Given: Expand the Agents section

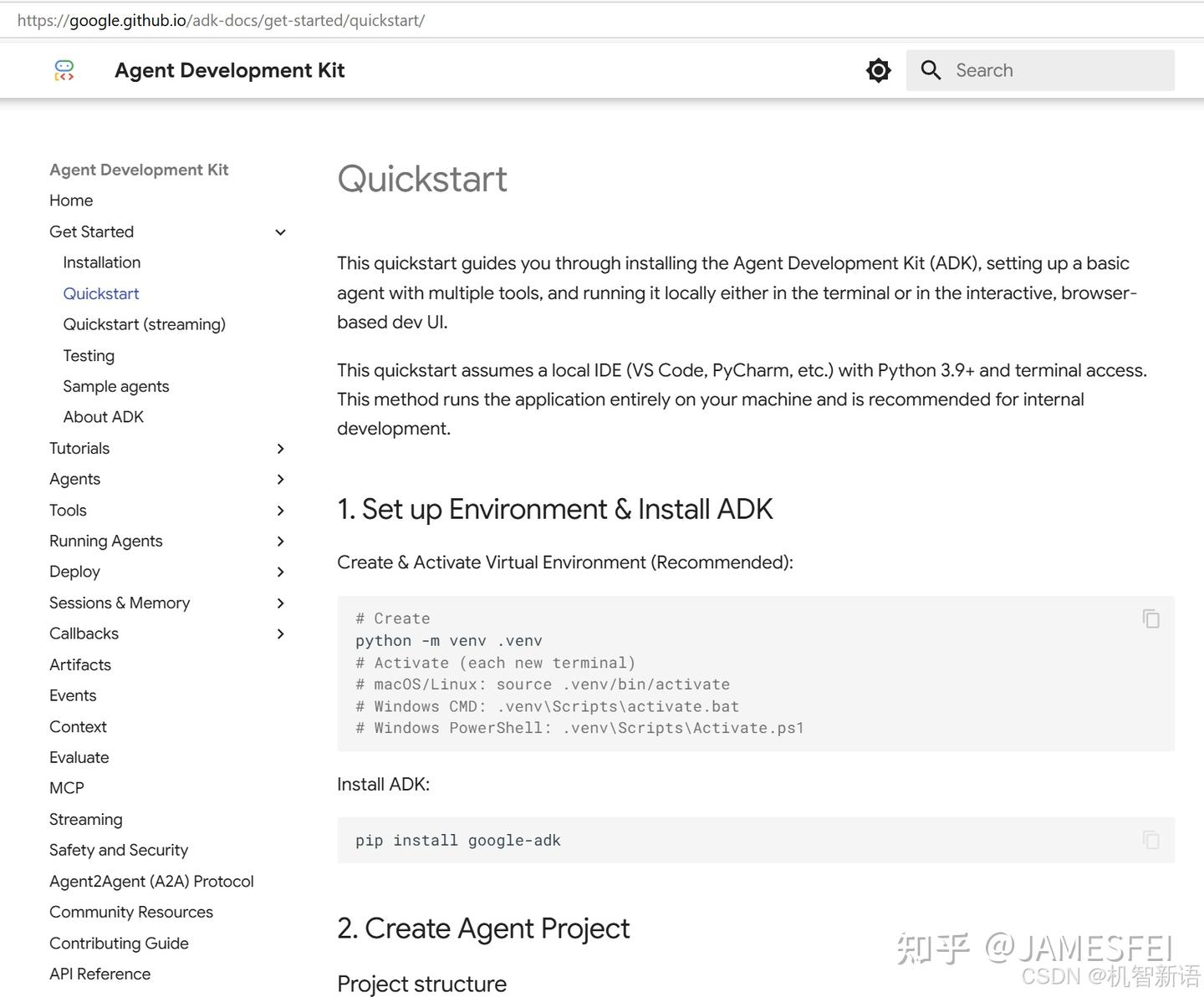Looking at the screenshot, I should tap(280, 479).
